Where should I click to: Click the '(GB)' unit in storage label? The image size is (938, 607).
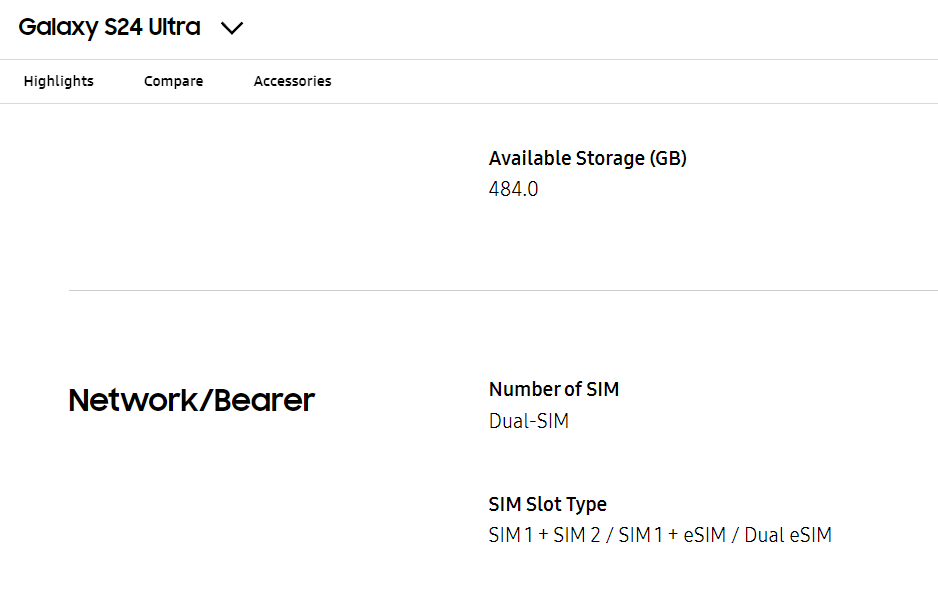tap(668, 158)
